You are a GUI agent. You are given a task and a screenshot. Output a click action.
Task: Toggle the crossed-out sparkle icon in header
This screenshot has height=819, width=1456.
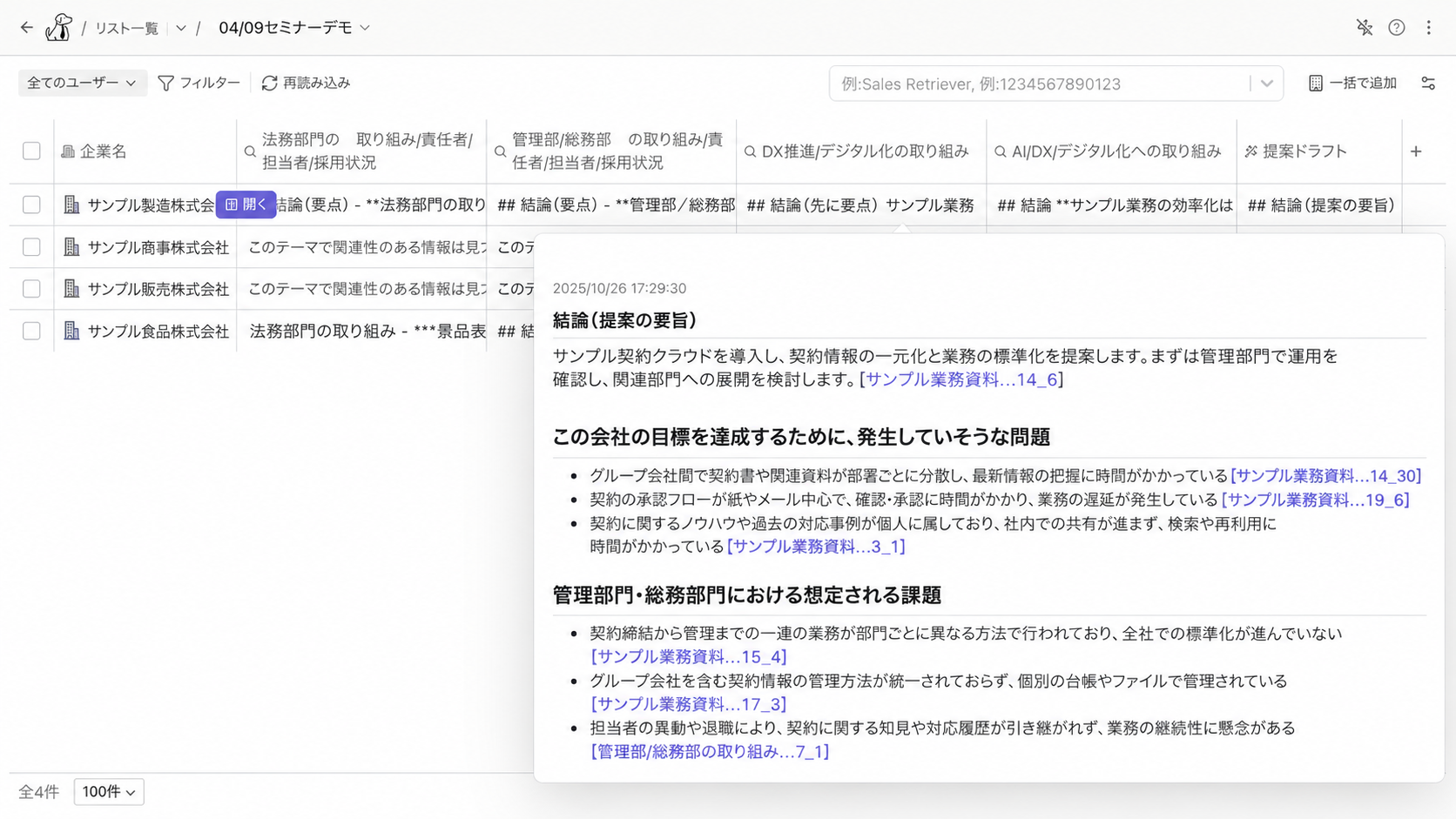coord(1365,28)
